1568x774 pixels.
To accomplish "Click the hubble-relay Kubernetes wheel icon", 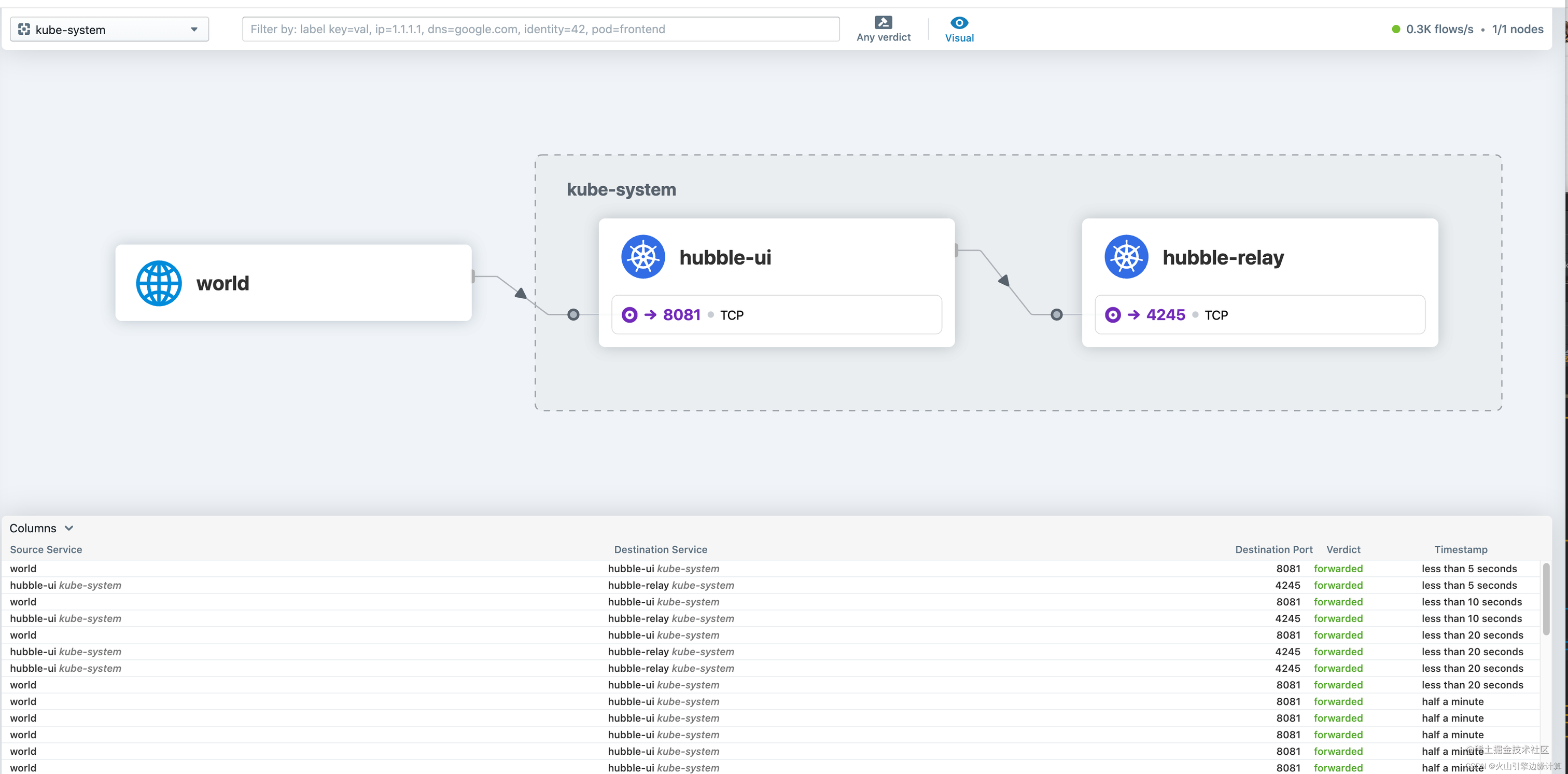I will [x=1126, y=257].
